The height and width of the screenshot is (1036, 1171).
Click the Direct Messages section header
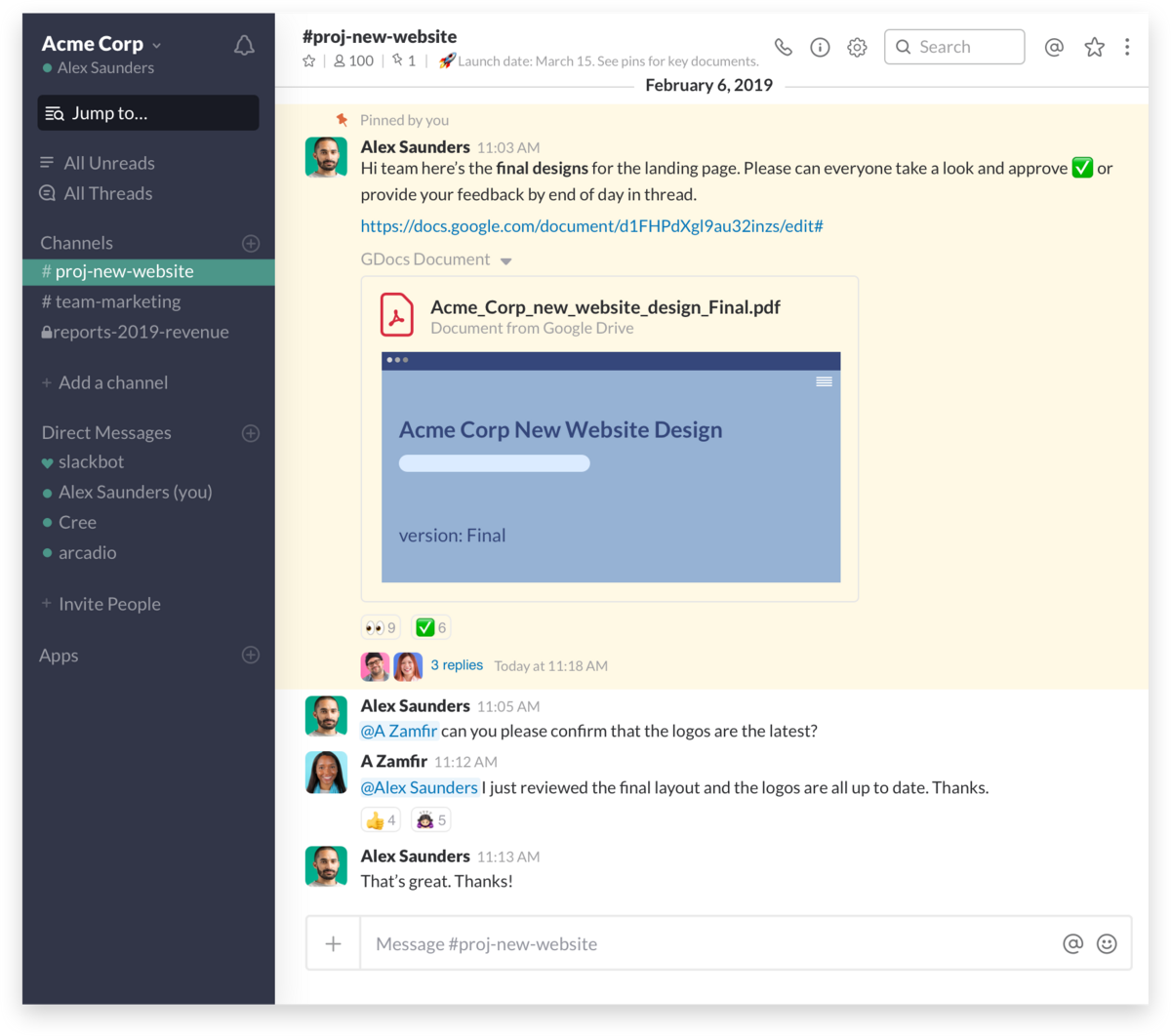coord(106,432)
